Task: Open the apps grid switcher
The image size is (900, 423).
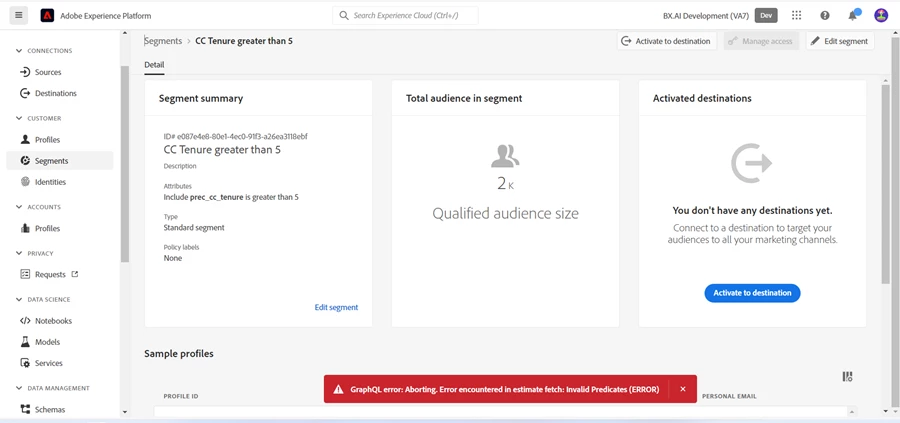Action: 796,15
